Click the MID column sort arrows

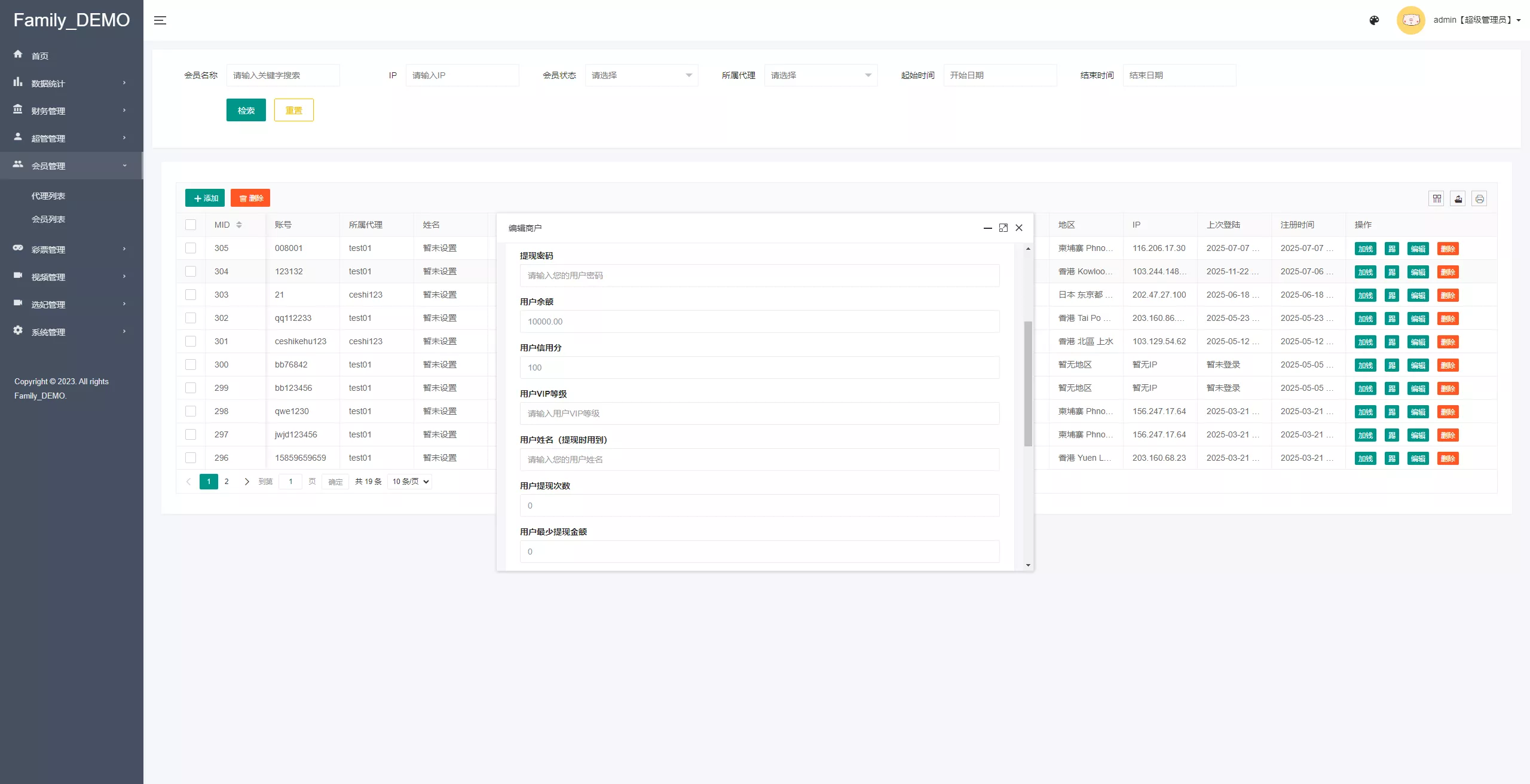point(239,225)
